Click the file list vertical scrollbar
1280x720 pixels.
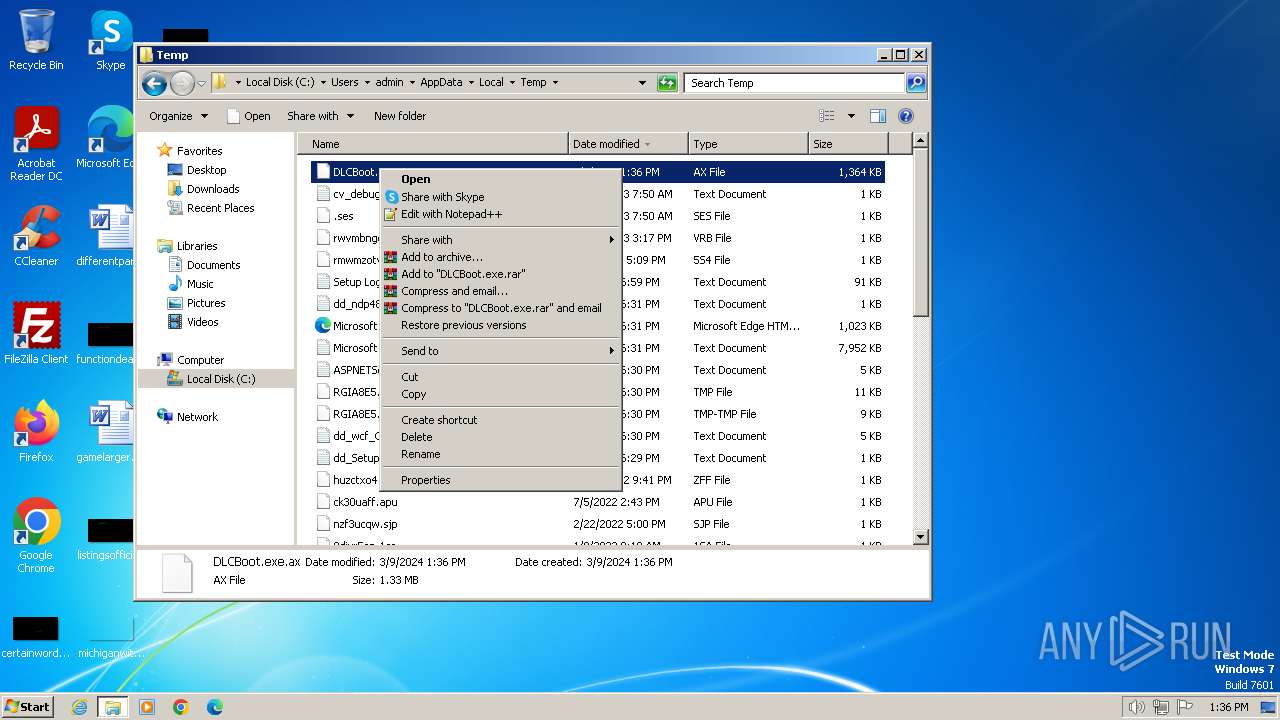tap(921, 340)
